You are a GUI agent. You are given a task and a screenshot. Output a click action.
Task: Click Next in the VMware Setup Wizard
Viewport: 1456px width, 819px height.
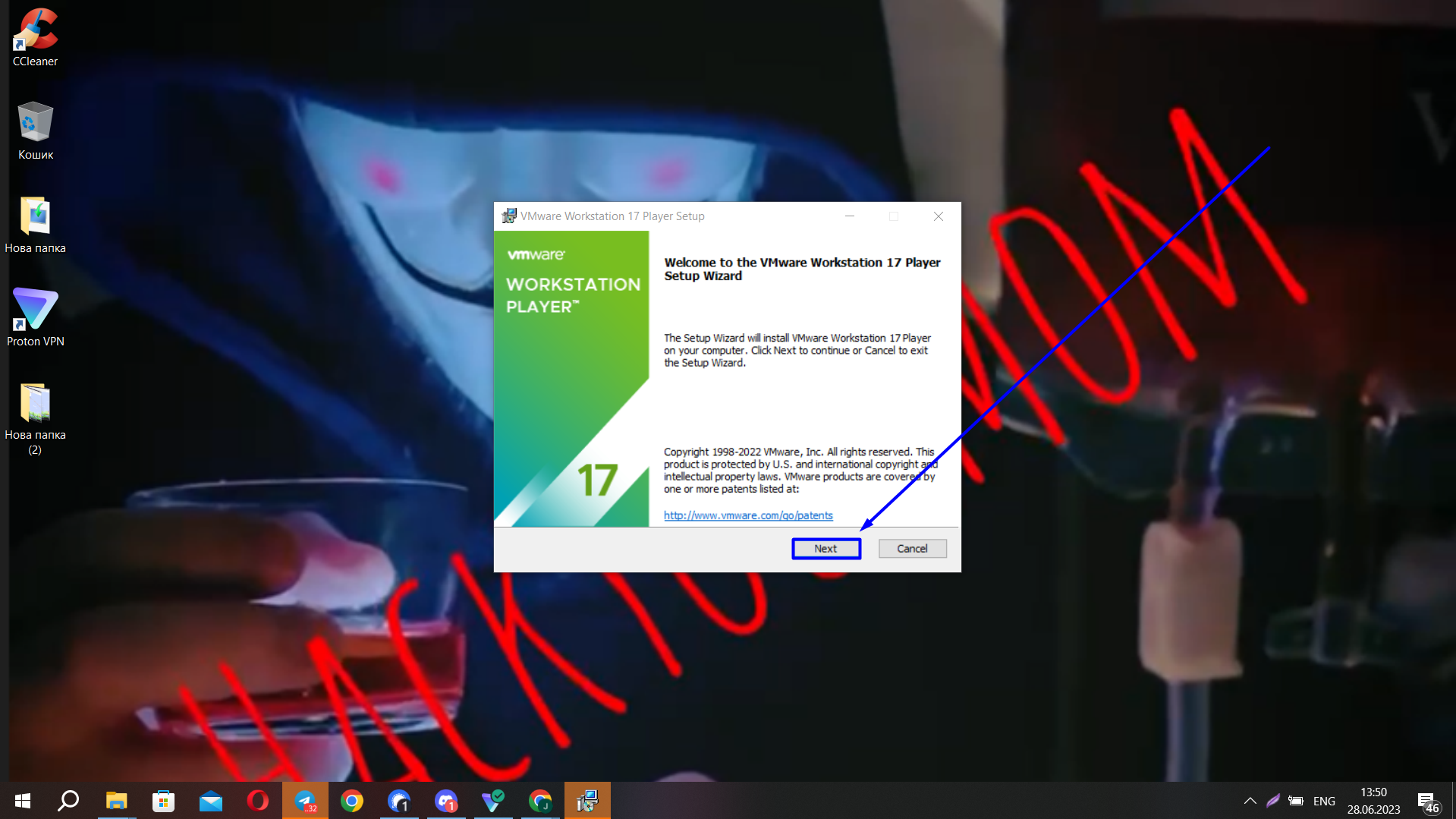tap(825, 548)
